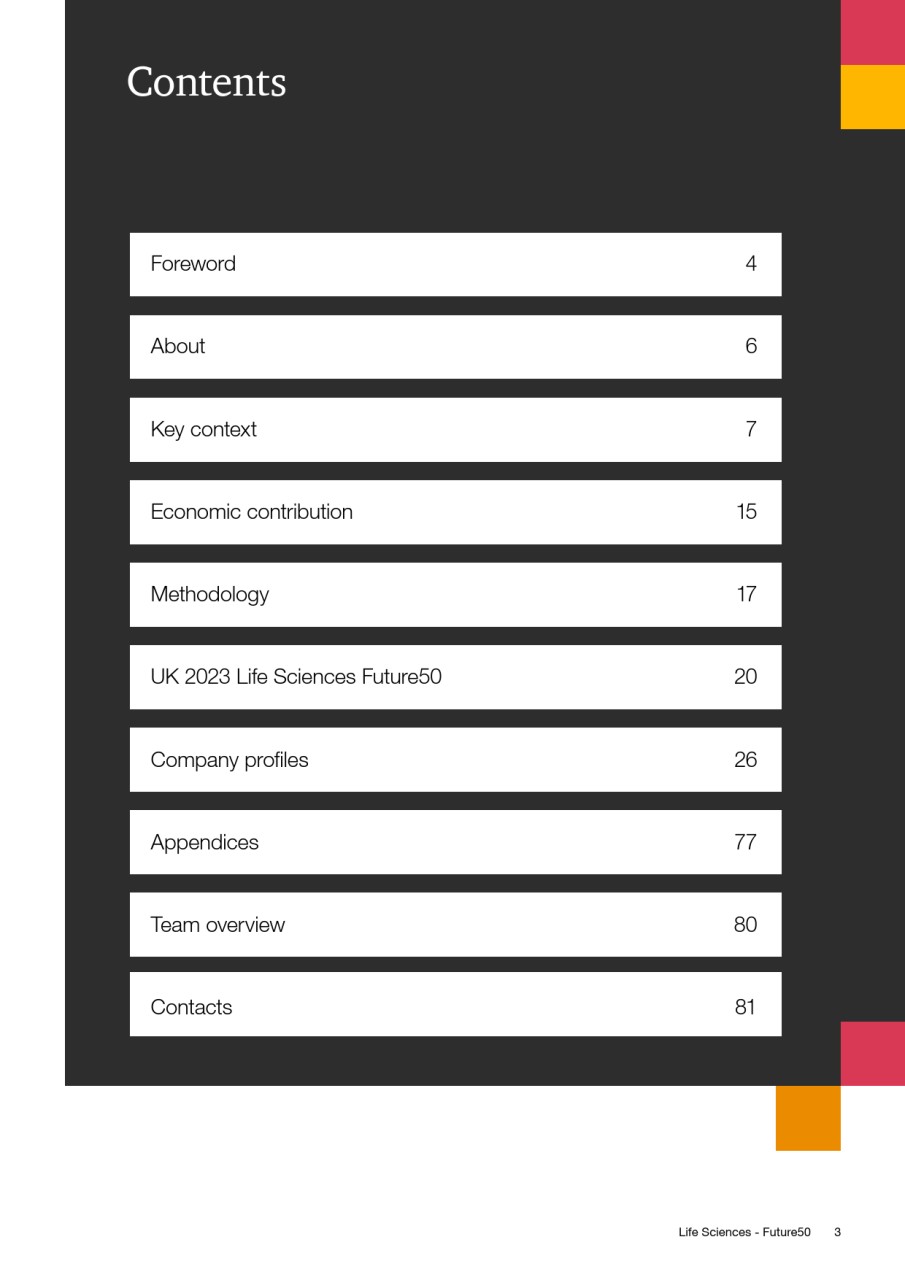Go to Company profiles section
The width and height of the screenshot is (905, 1280).
(x=455, y=760)
